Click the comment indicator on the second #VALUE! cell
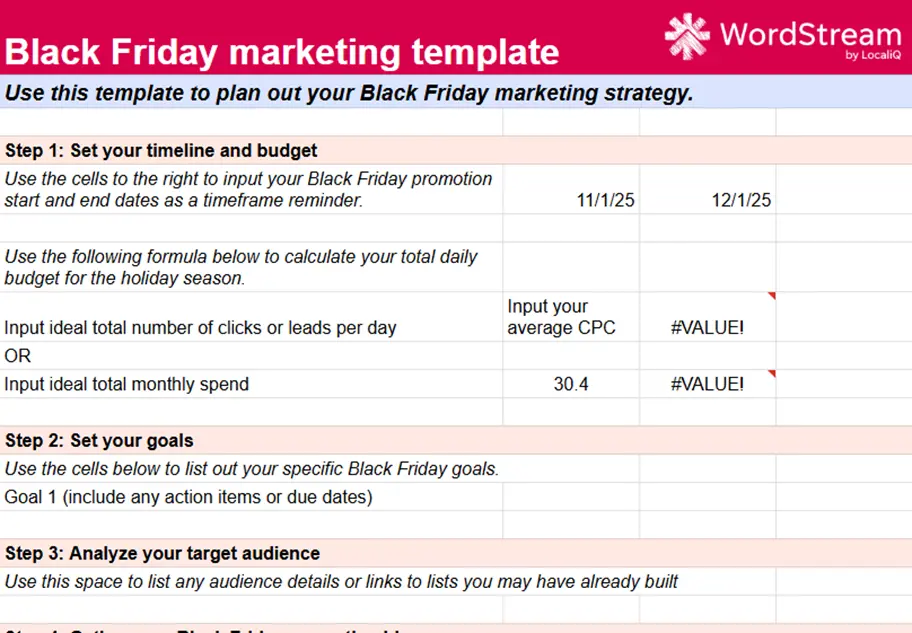Image resolution: width=912 pixels, height=633 pixels. point(771,374)
